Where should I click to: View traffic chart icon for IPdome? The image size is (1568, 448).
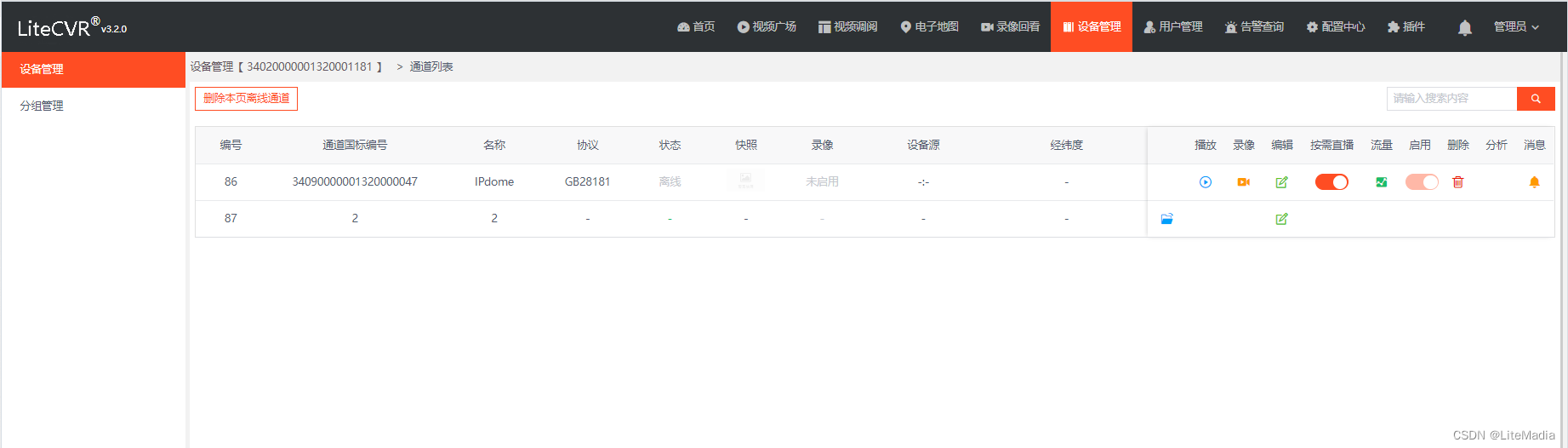1381,182
